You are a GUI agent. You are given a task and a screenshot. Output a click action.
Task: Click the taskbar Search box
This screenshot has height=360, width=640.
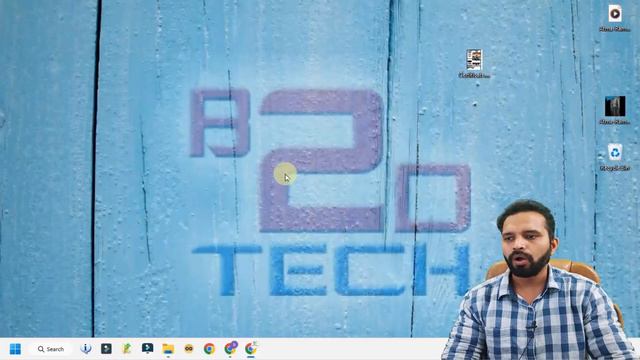click(51, 349)
